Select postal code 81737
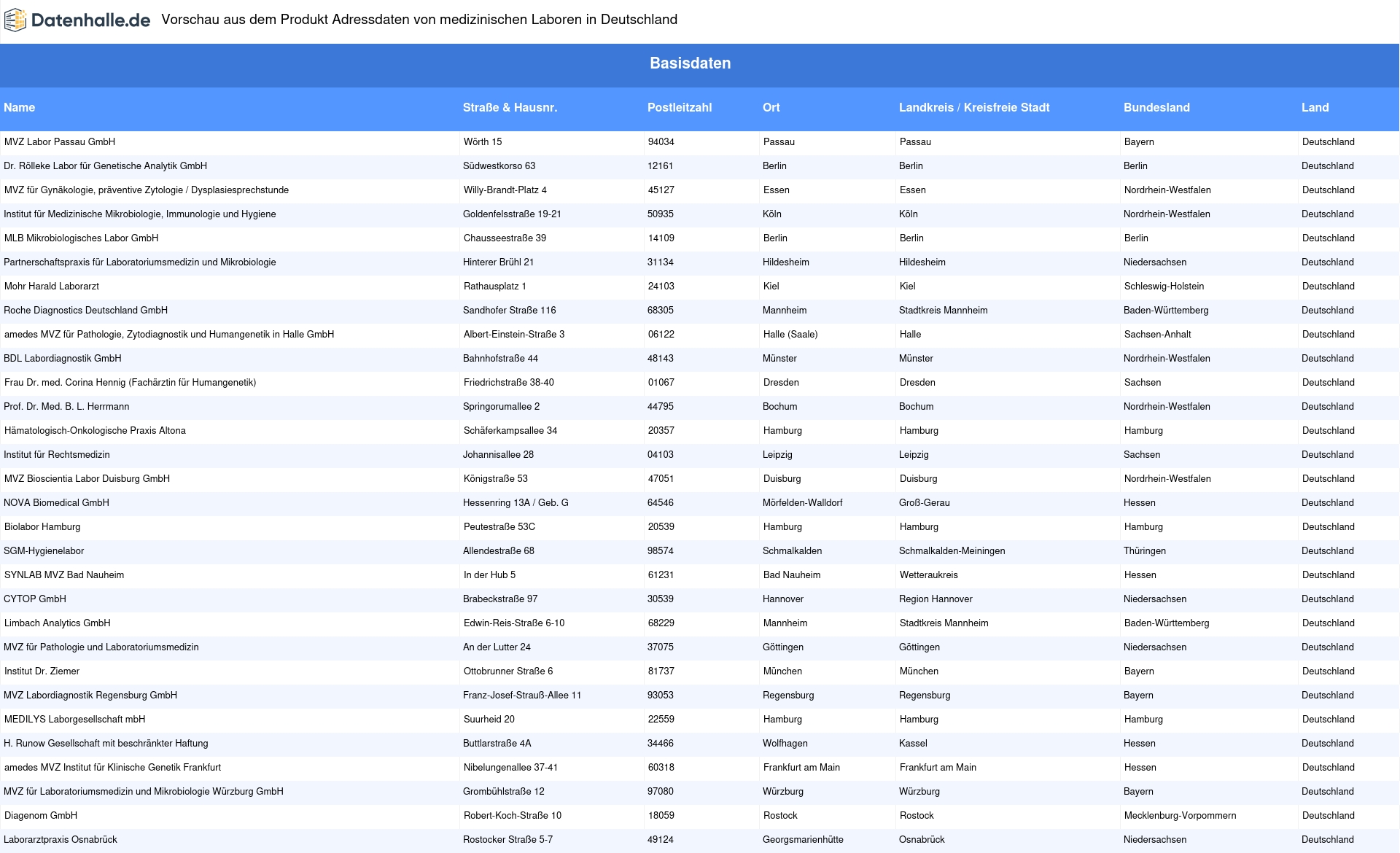 click(661, 671)
